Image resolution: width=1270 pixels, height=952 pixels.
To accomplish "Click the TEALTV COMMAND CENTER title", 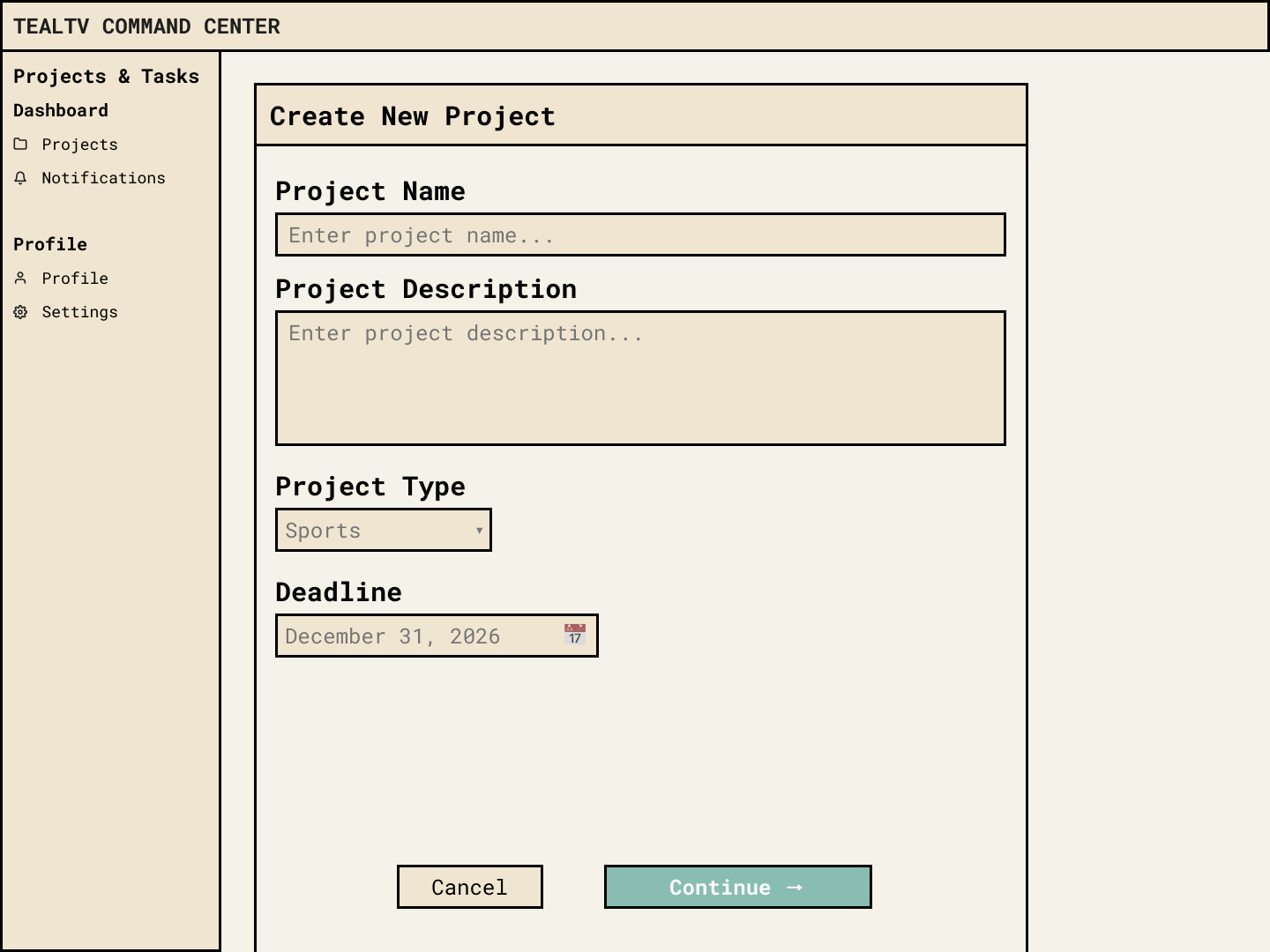I will pyautogui.click(x=146, y=26).
